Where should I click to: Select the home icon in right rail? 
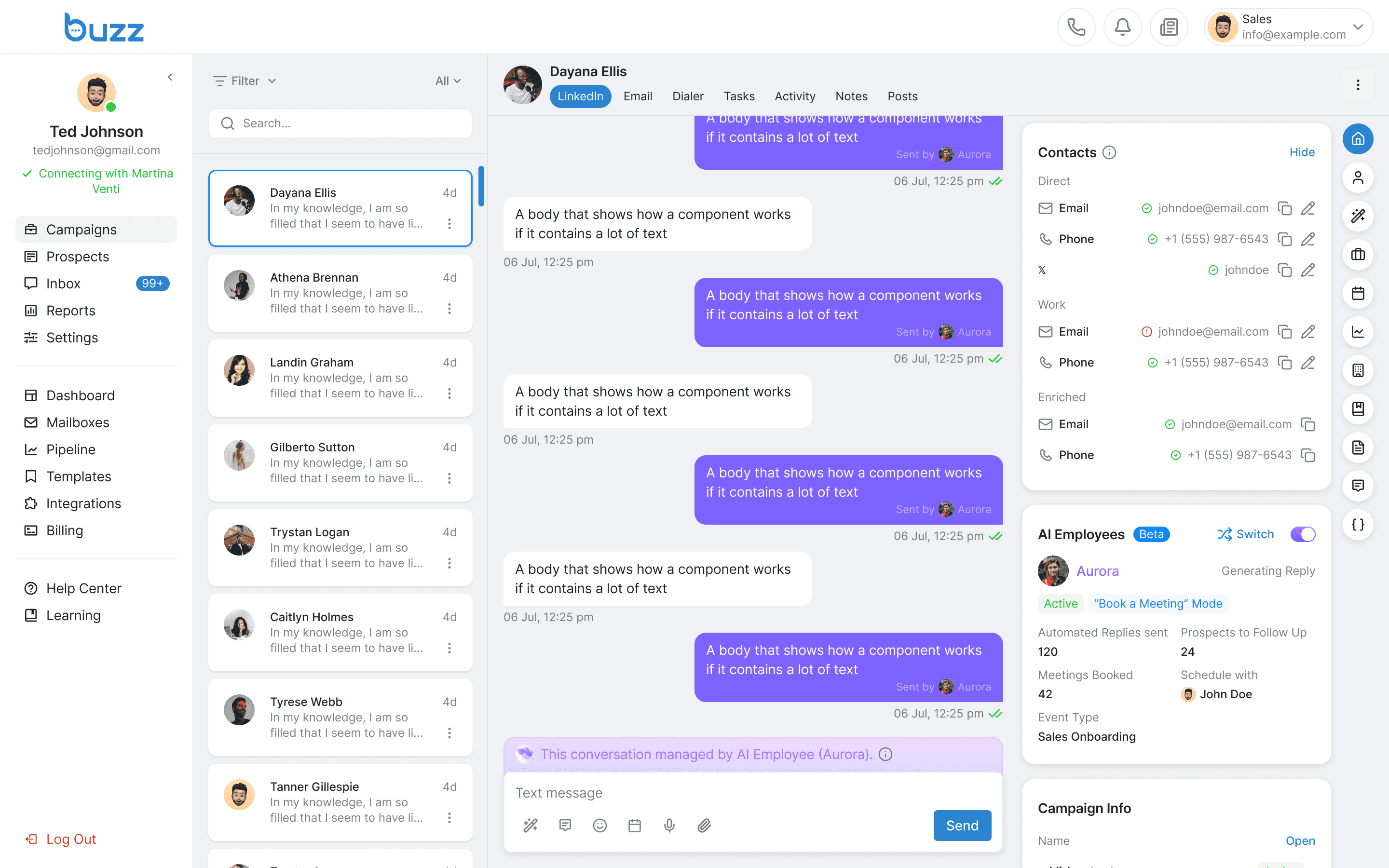tap(1358, 139)
